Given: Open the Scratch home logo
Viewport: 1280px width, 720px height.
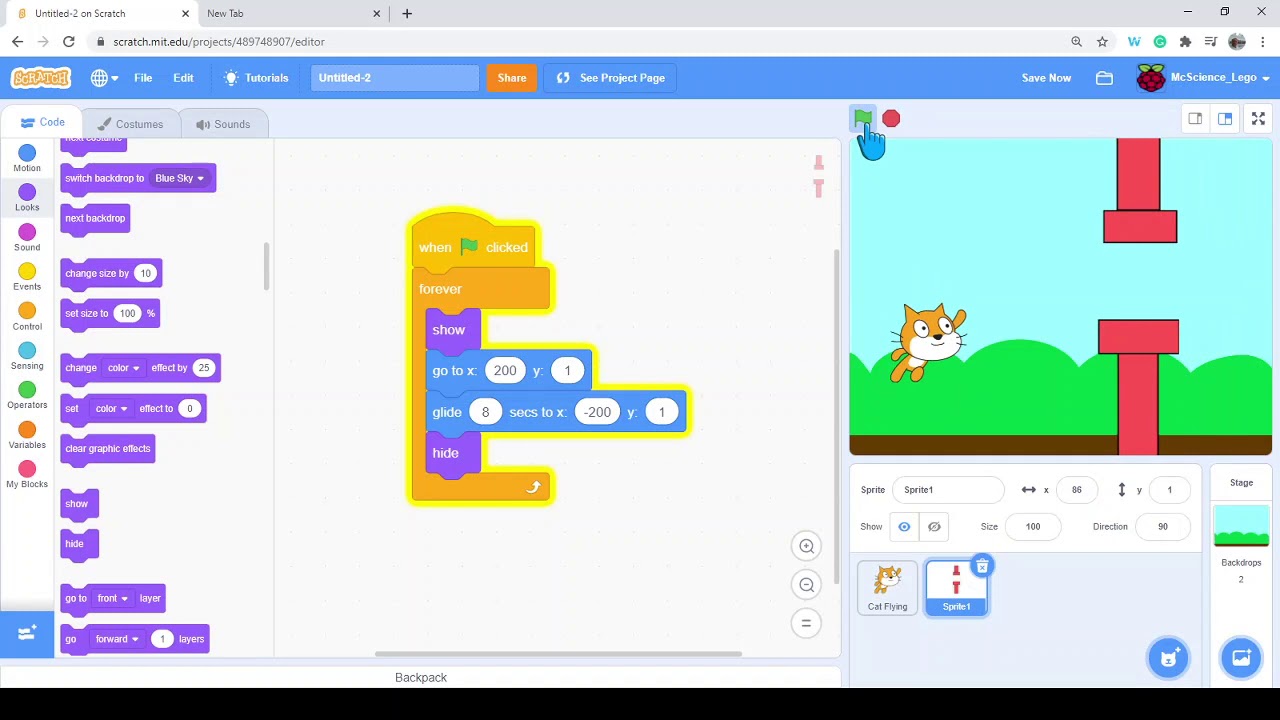Looking at the screenshot, I should (x=41, y=77).
